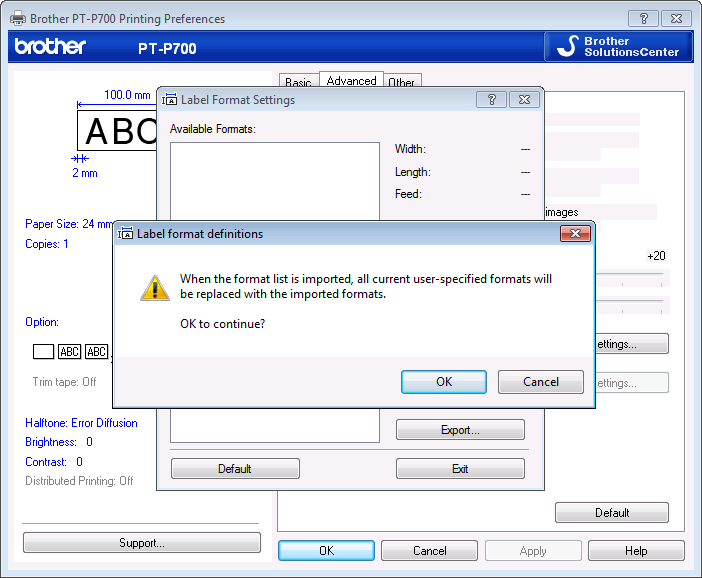Click the brother logo in banner
This screenshot has width=702, height=578.
(x=50, y=47)
